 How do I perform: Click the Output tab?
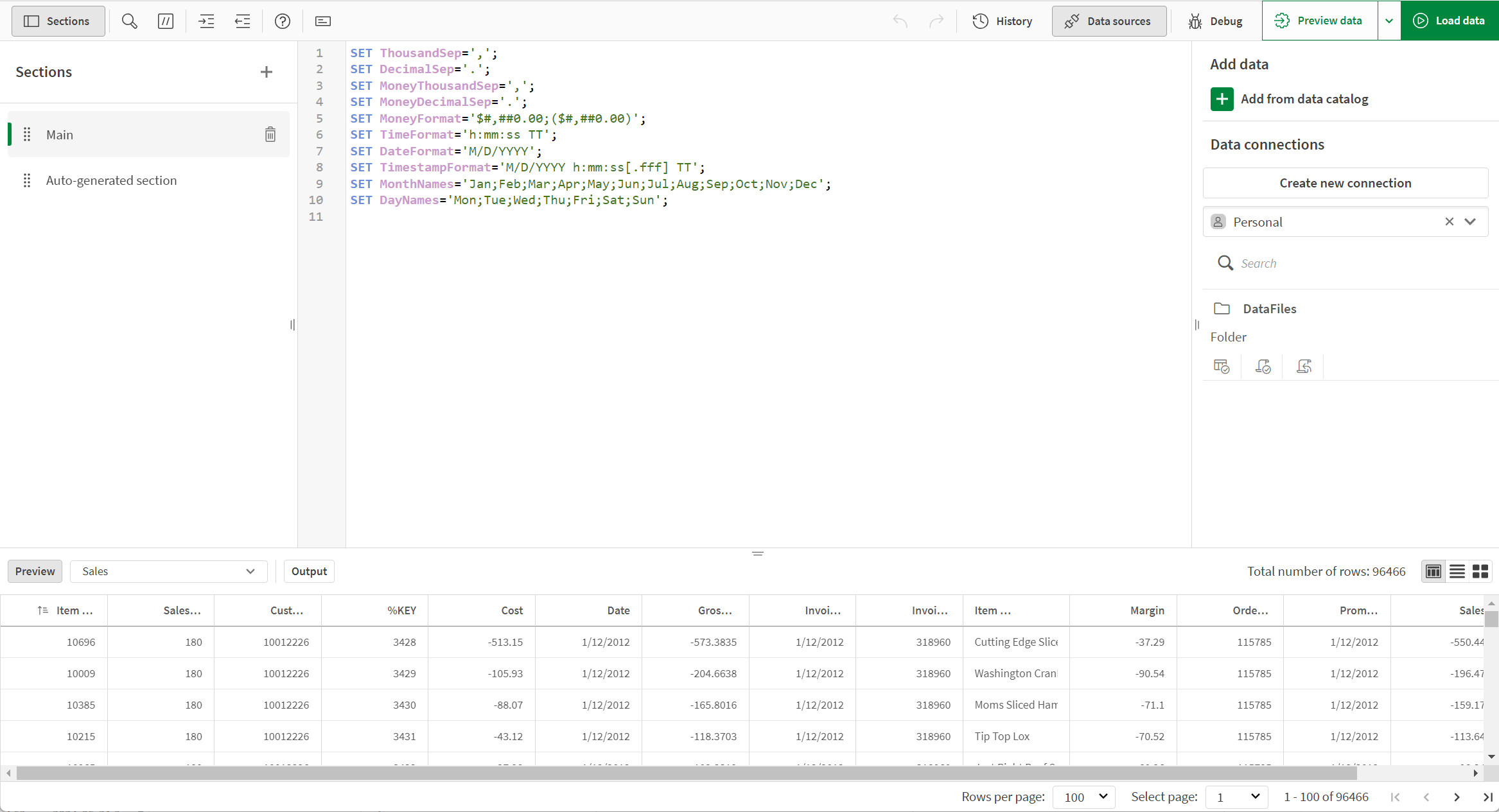308,571
